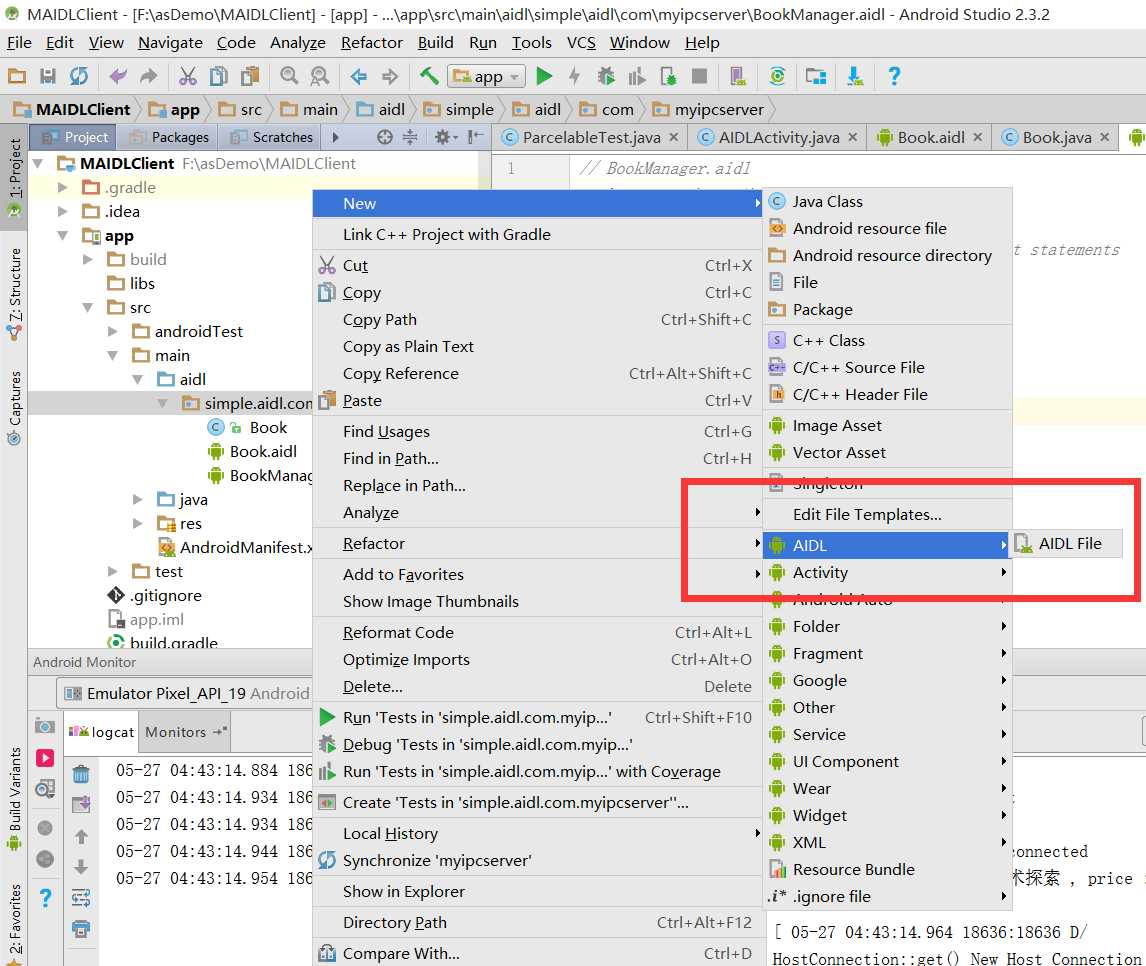The height and width of the screenshot is (966, 1146).
Task: Choose Find Usages in context menu
Action: tap(537, 432)
